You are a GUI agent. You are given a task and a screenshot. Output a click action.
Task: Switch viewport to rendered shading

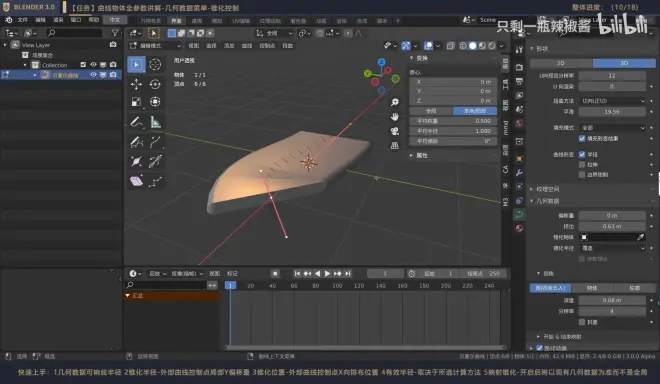tap(492, 45)
